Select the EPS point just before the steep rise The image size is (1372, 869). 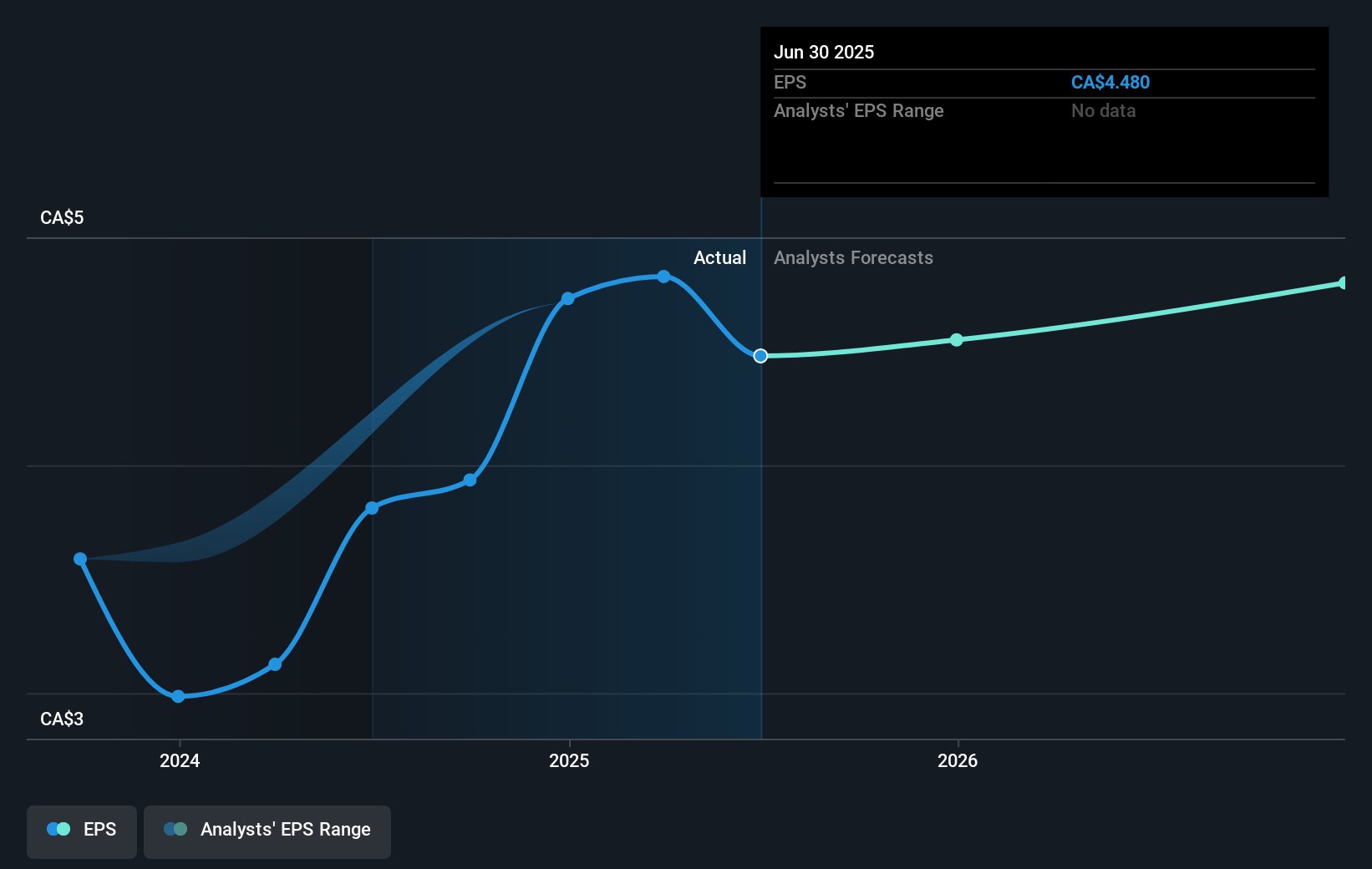point(470,480)
